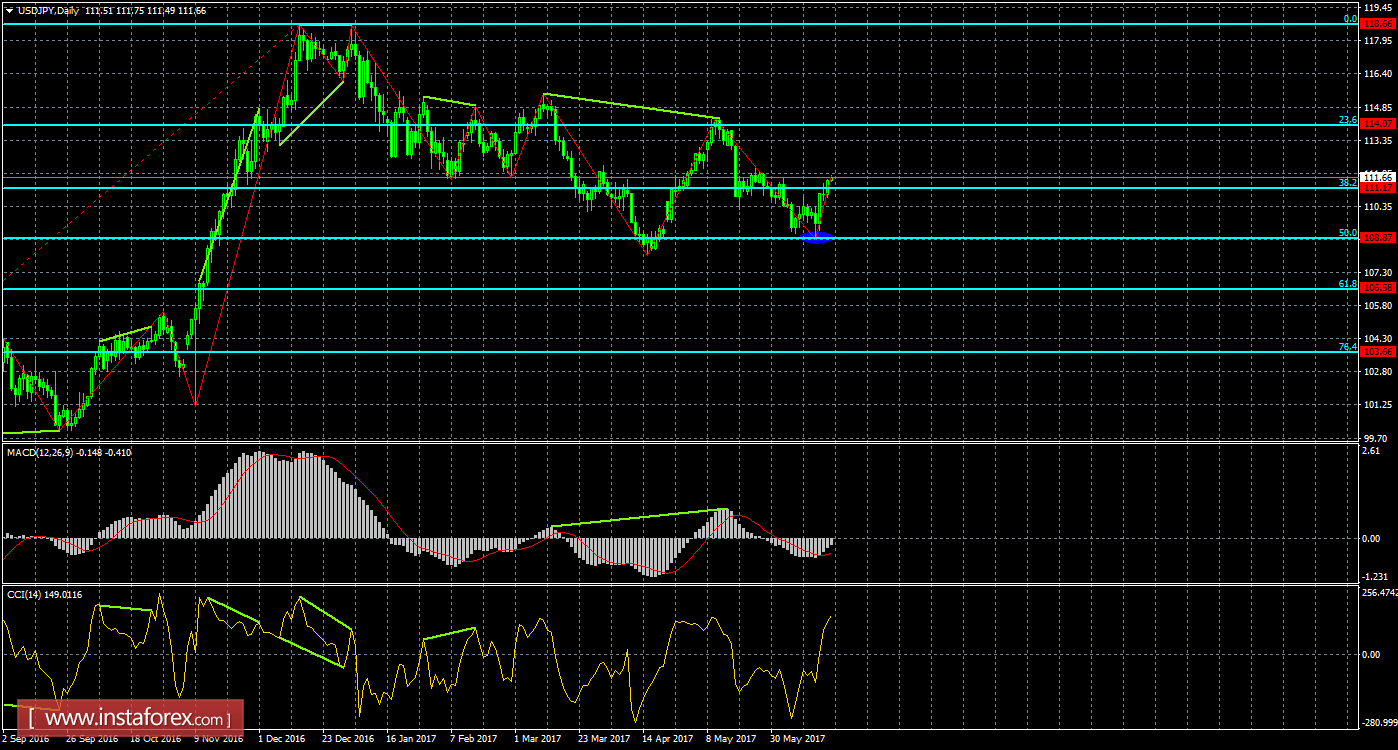
Task: Click the 38.2 Fibonacci level label
Action: [1348, 184]
